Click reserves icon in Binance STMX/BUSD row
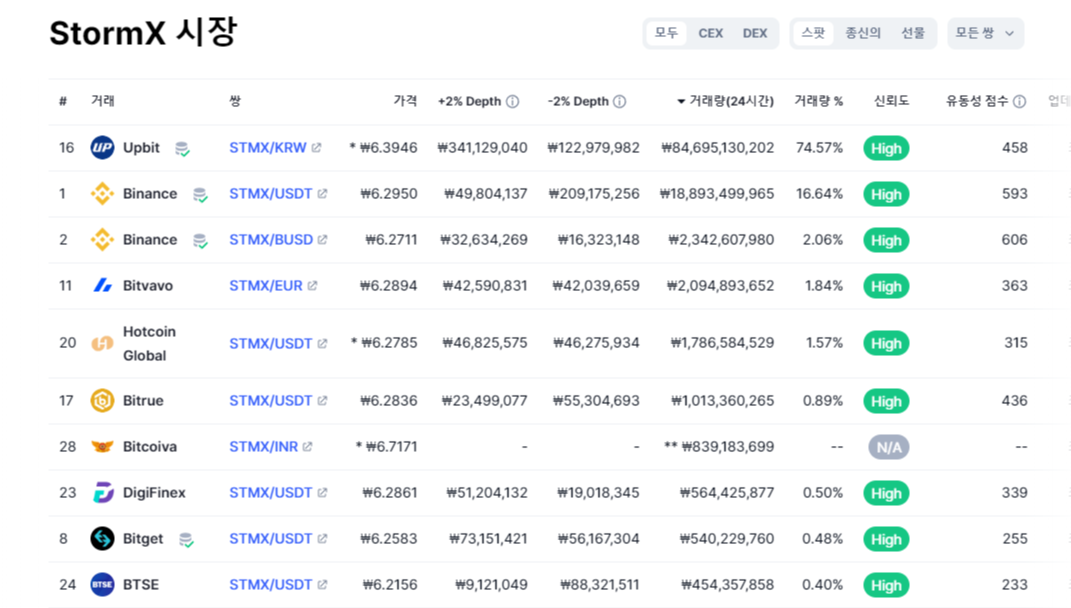1071x608 pixels. point(200,241)
